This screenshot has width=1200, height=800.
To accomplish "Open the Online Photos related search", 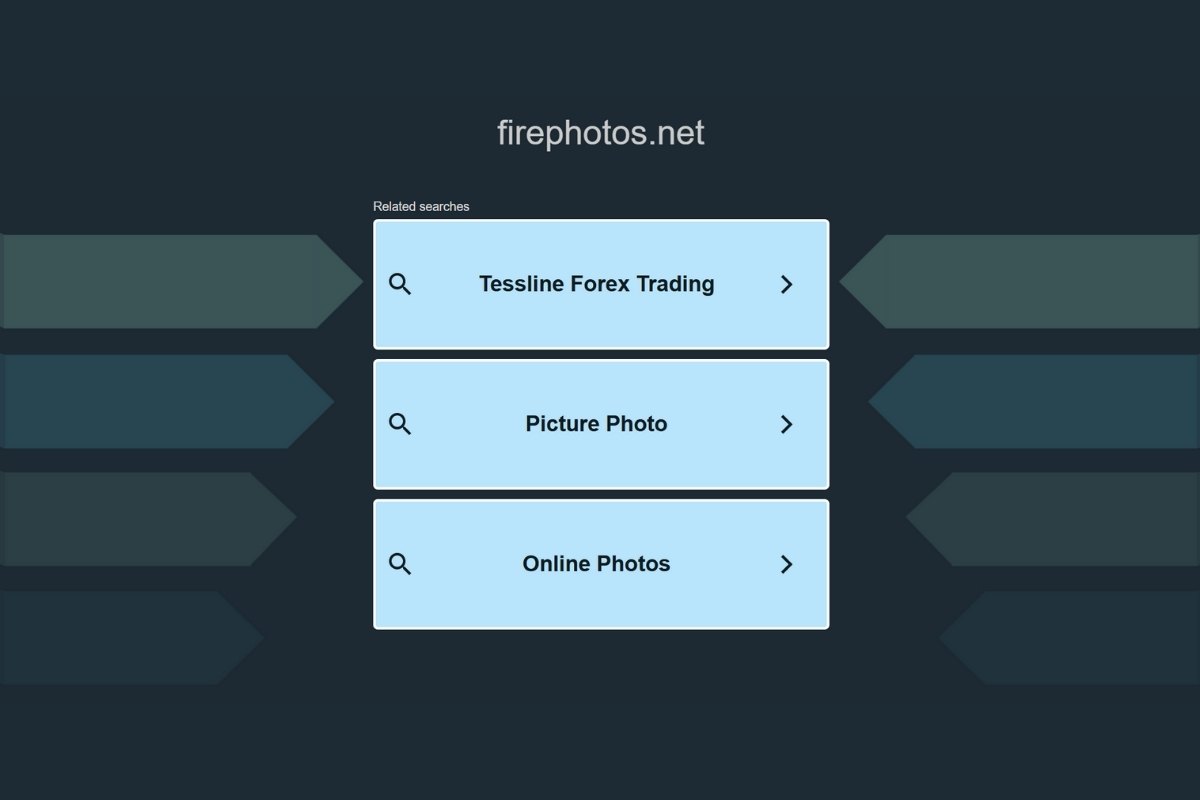I will tap(596, 564).
